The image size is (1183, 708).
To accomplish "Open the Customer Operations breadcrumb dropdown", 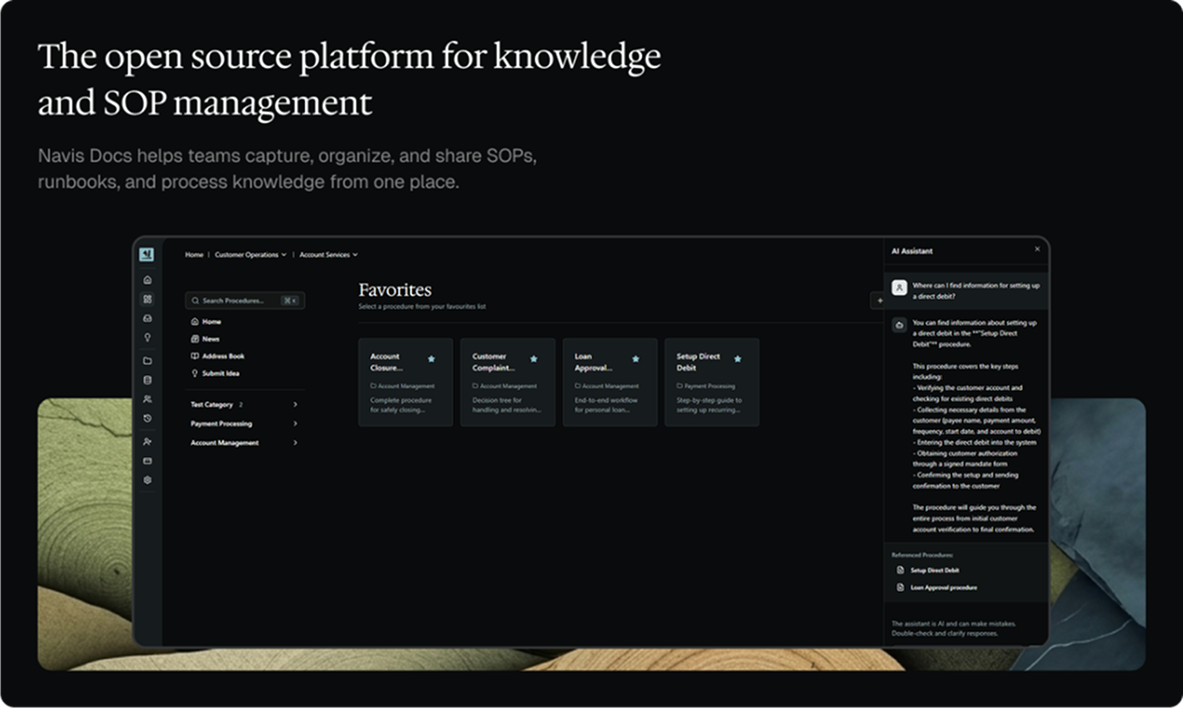I will [250, 255].
